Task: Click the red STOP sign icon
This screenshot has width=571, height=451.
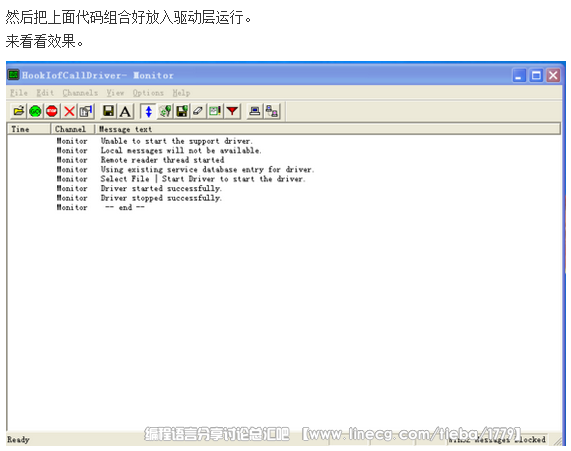Action: pos(52,111)
